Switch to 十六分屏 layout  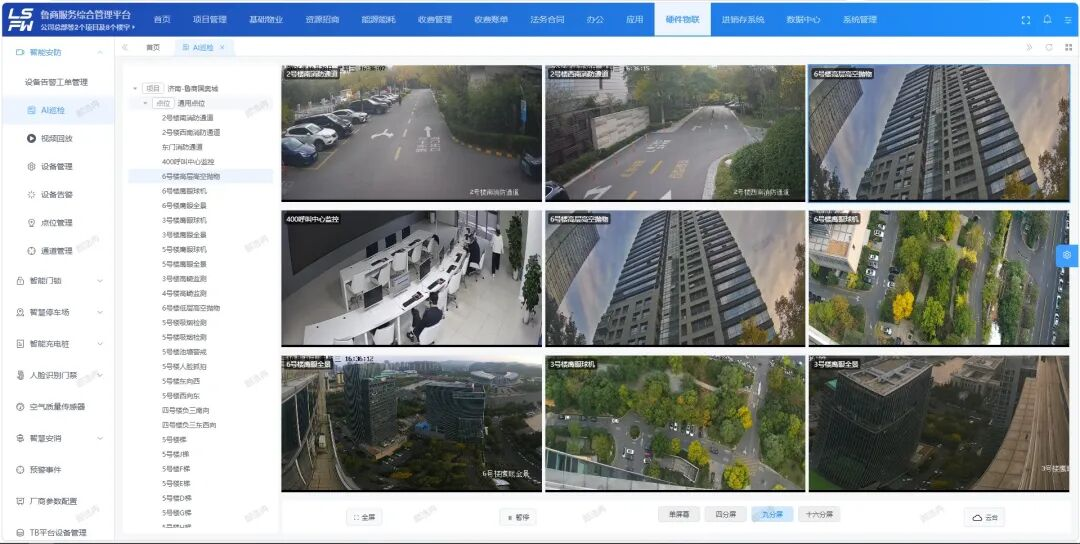pyautogui.click(x=820, y=514)
